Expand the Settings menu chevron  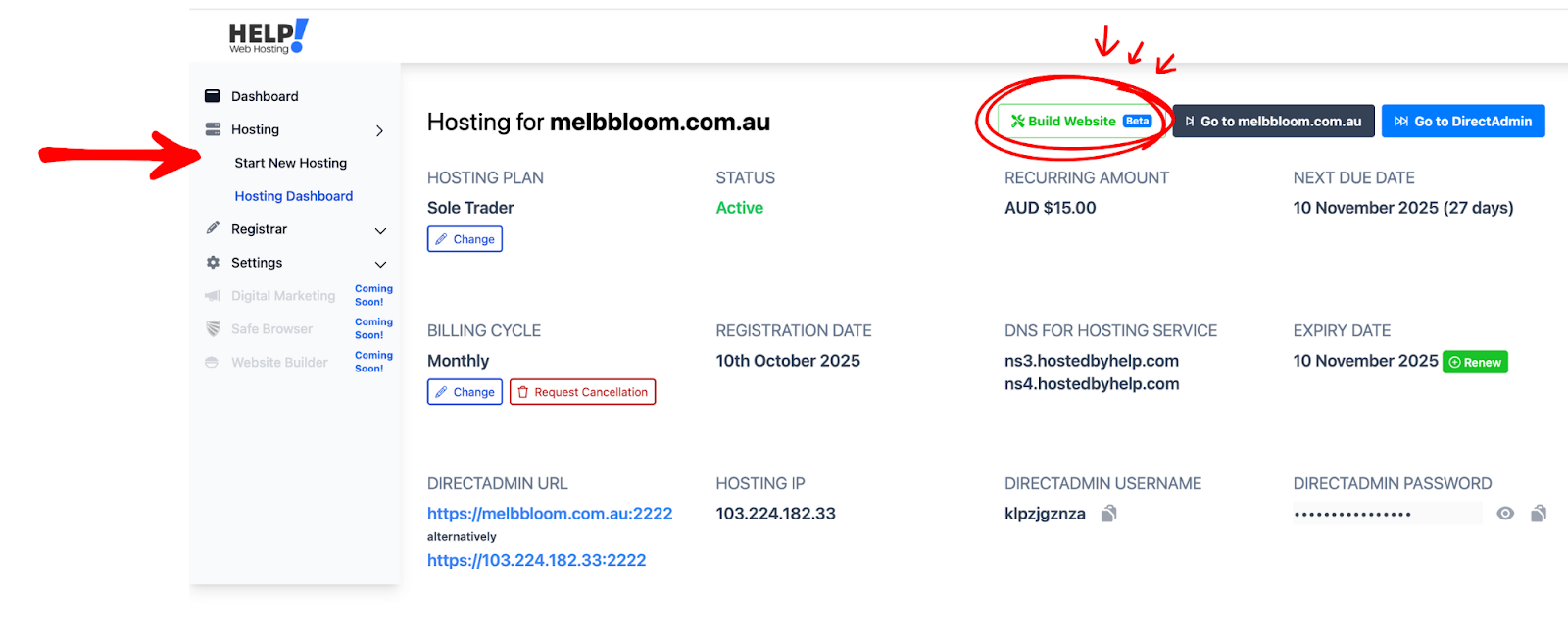(x=380, y=265)
